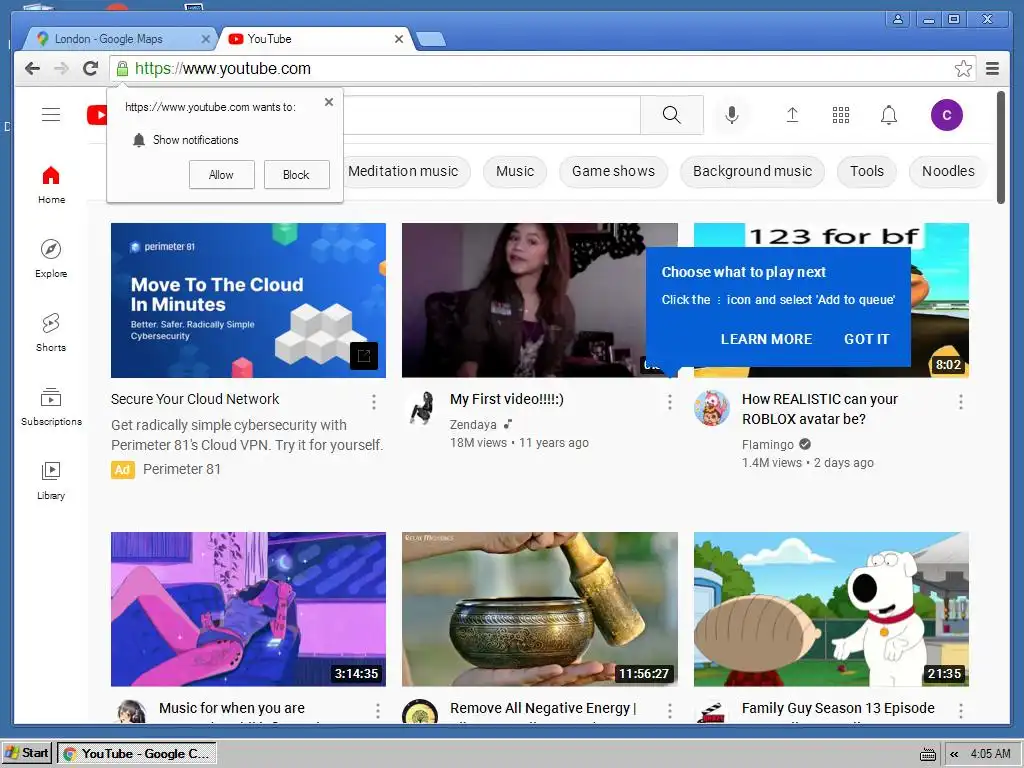Open the purple account avatar menu

(946, 115)
